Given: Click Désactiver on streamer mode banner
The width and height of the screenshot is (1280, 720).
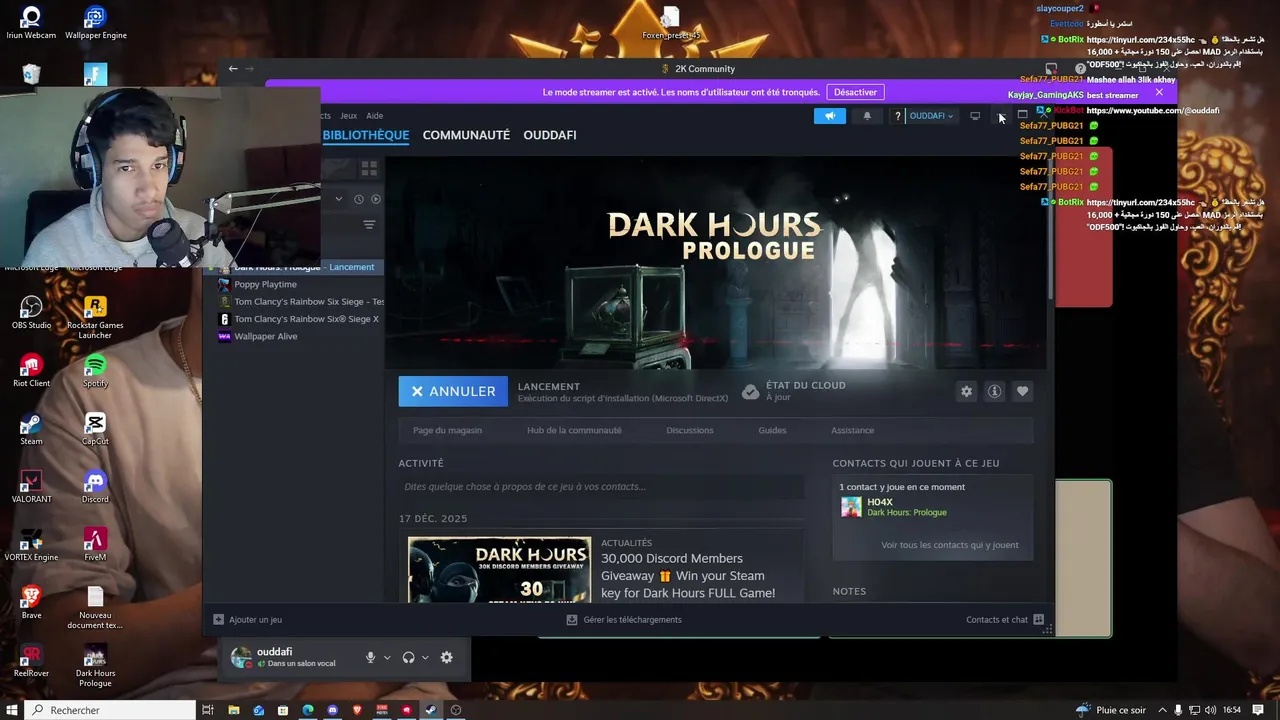Looking at the screenshot, I should click(855, 92).
